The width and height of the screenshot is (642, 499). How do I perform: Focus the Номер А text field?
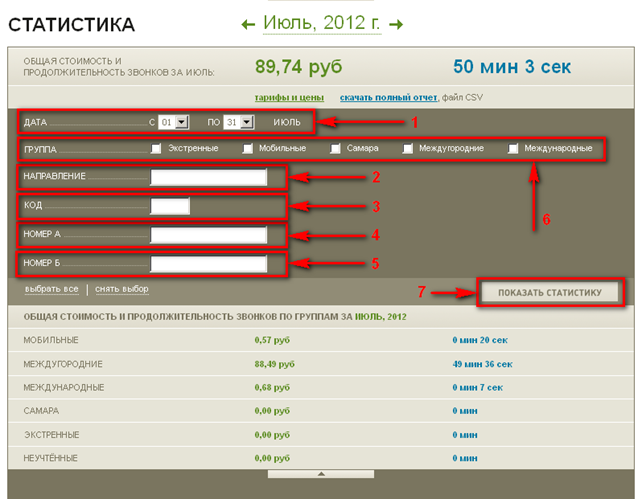point(208,235)
